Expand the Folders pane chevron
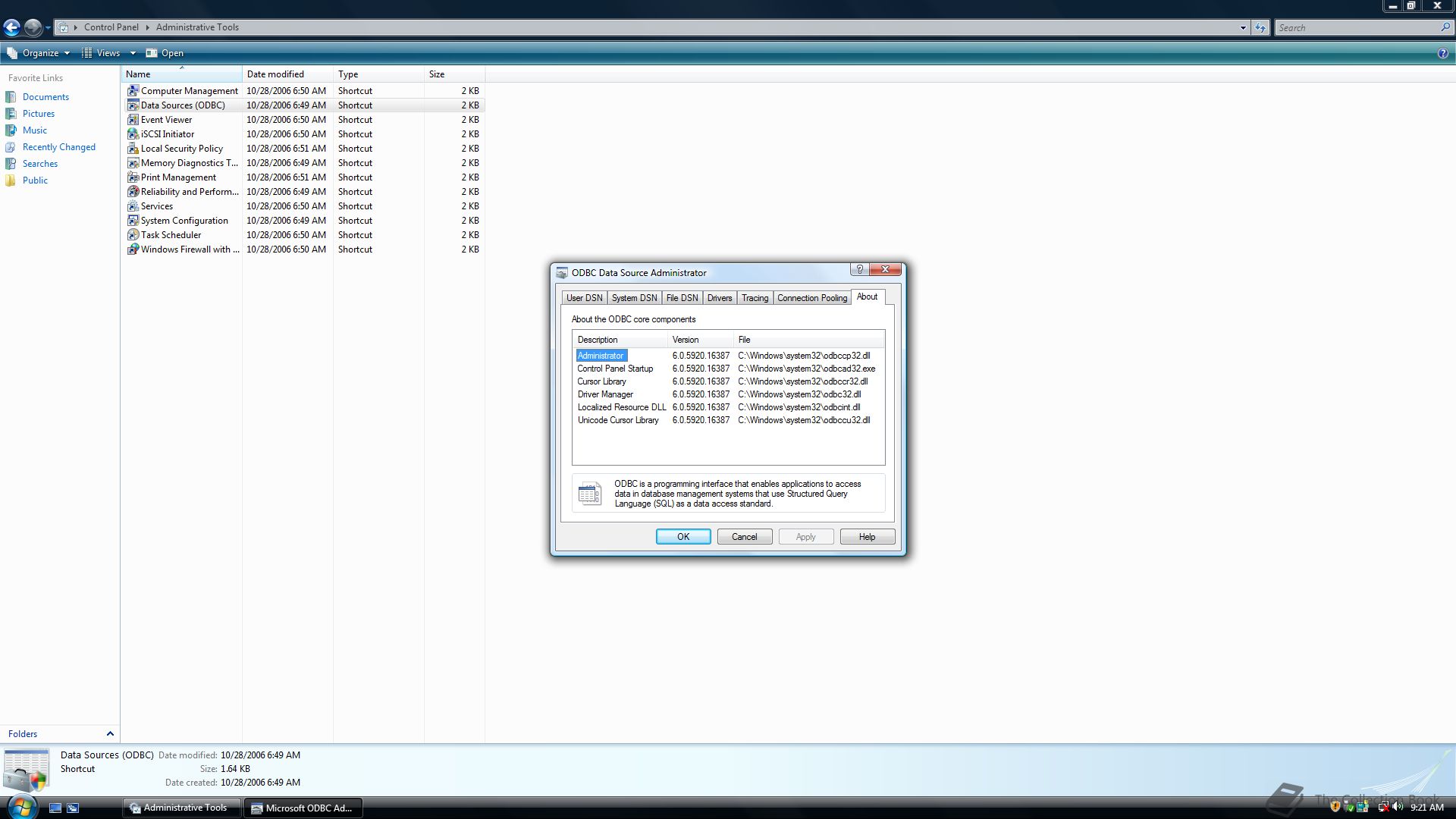 [110, 734]
